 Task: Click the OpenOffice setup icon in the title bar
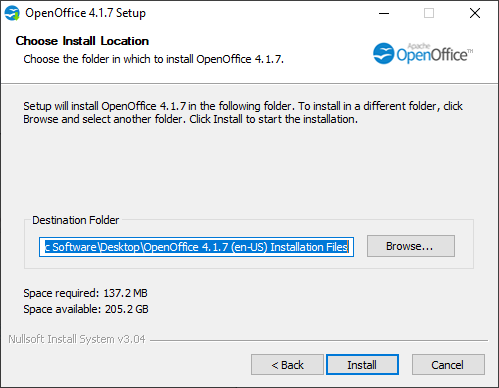(x=12, y=13)
